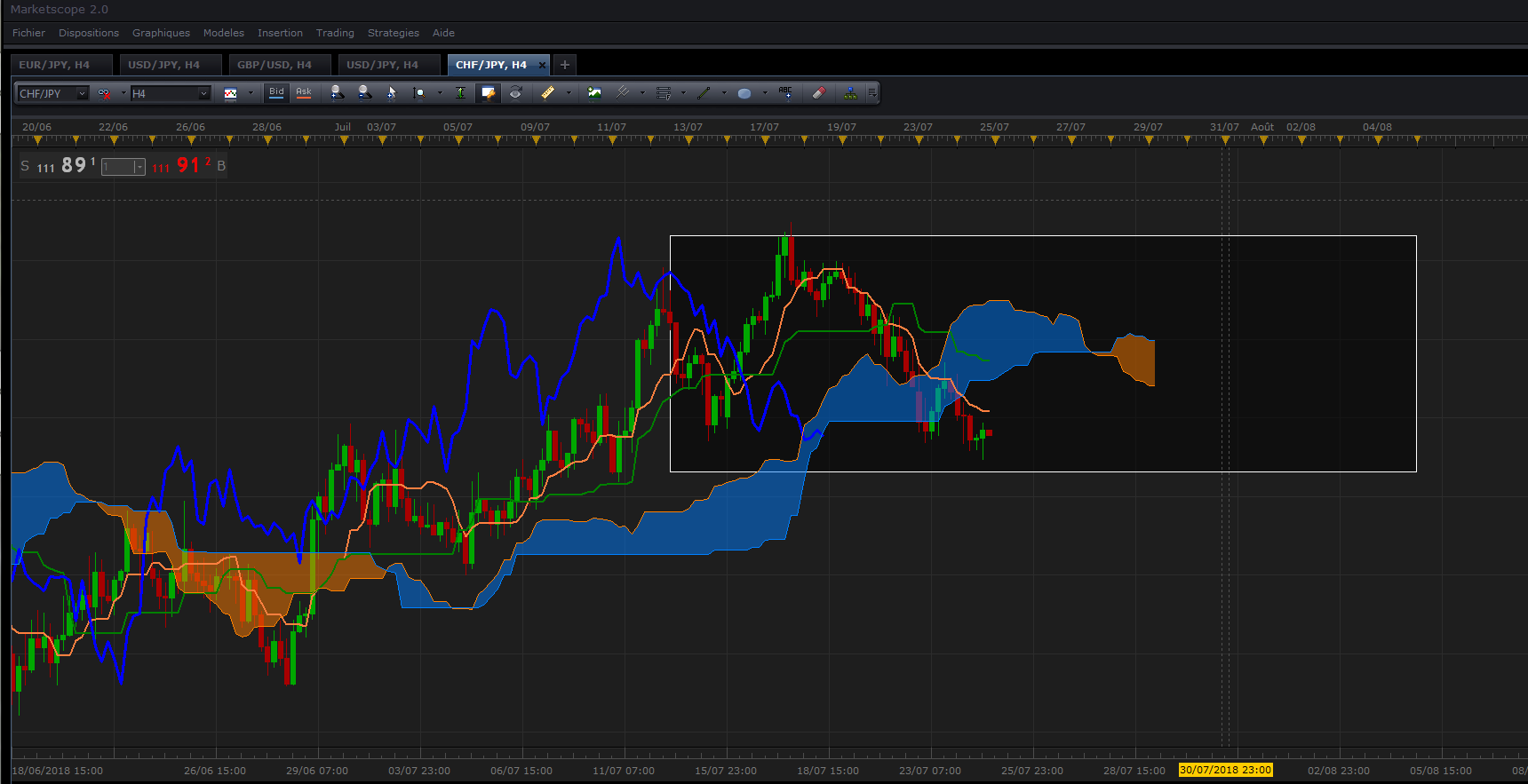
Task: Open the toolbar overflow options
Action: (x=872, y=93)
